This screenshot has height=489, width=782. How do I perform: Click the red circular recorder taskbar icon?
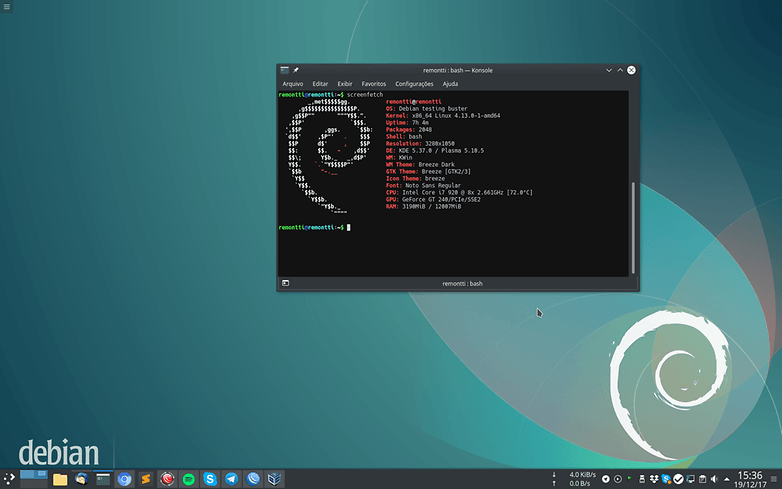[x=167, y=479]
